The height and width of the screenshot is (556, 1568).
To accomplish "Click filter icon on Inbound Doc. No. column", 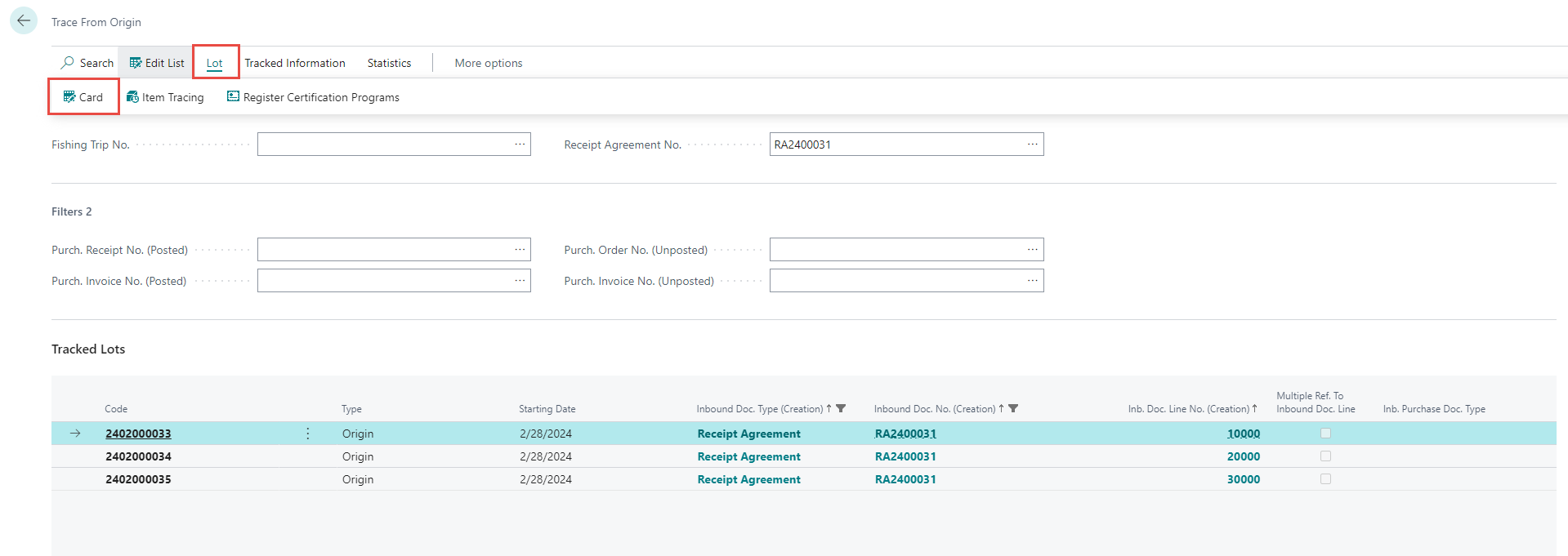I will tap(1013, 409).
